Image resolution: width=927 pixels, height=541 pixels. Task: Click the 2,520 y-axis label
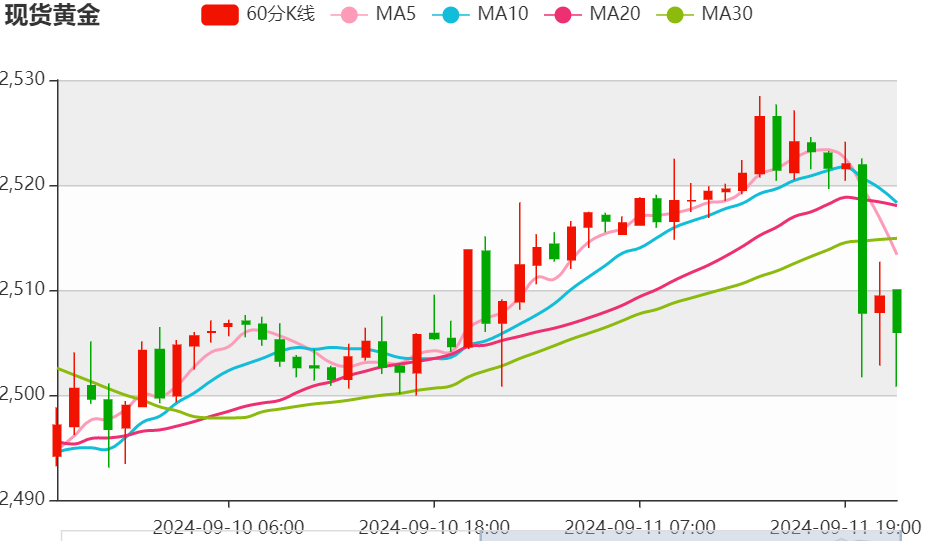click(x=22, y=184)
